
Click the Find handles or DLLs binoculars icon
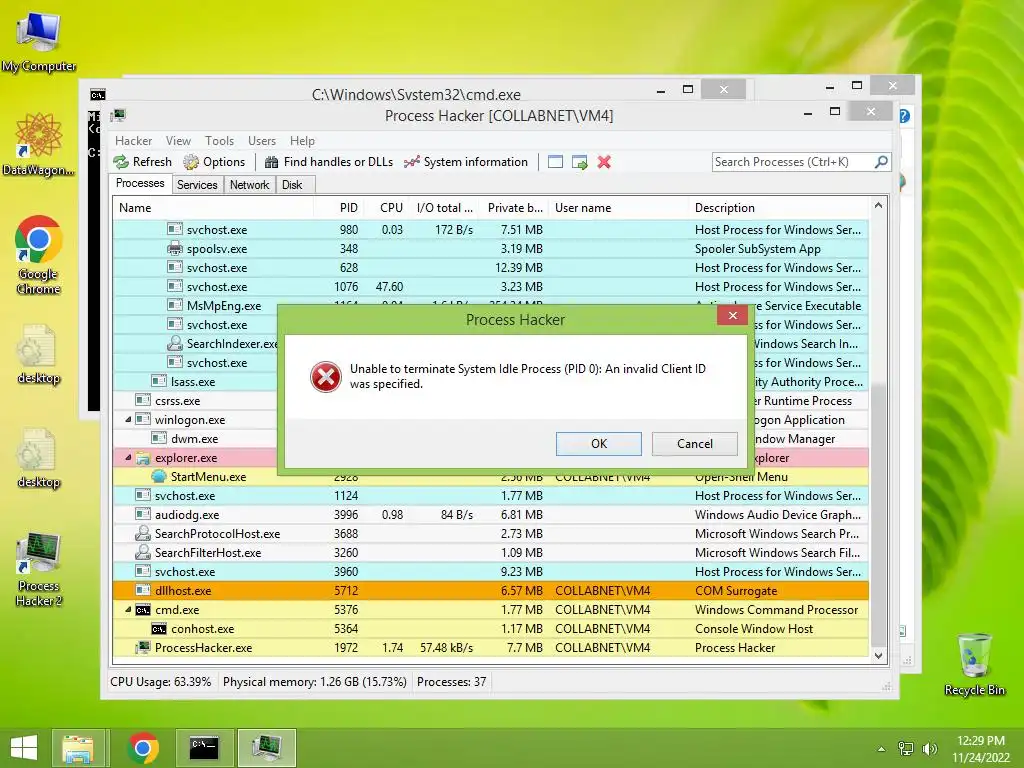tap(272, 162)
